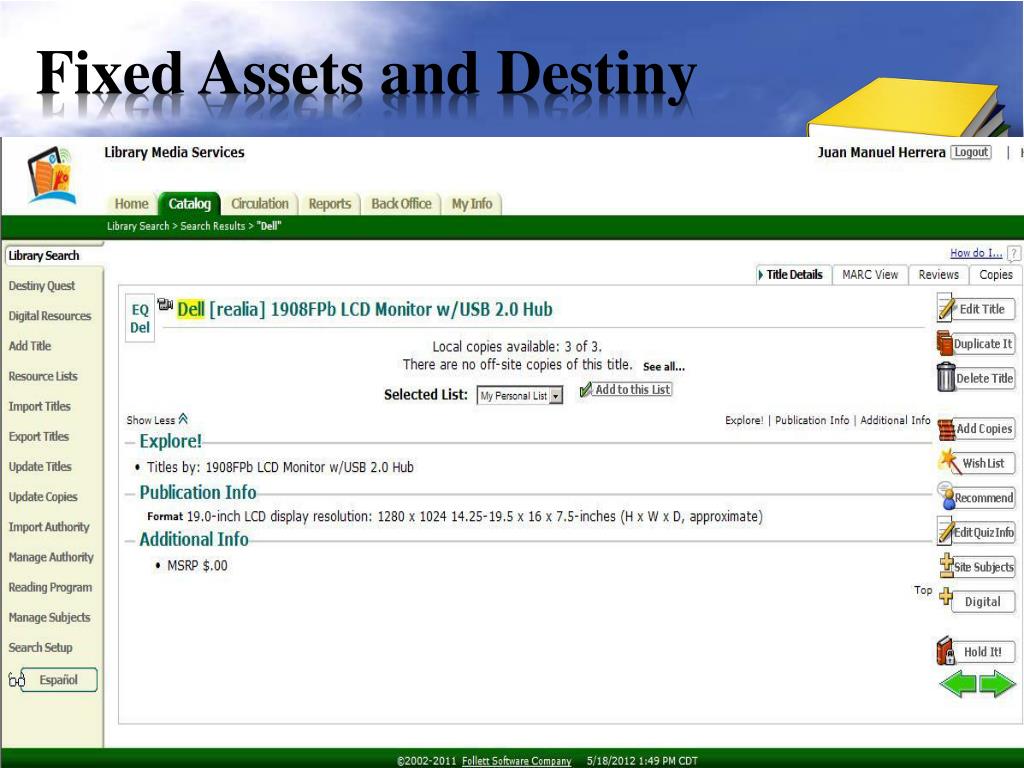Click the Recommend person icon
The width and height of the screenshot is (1024, 768).
pos(946,496)
